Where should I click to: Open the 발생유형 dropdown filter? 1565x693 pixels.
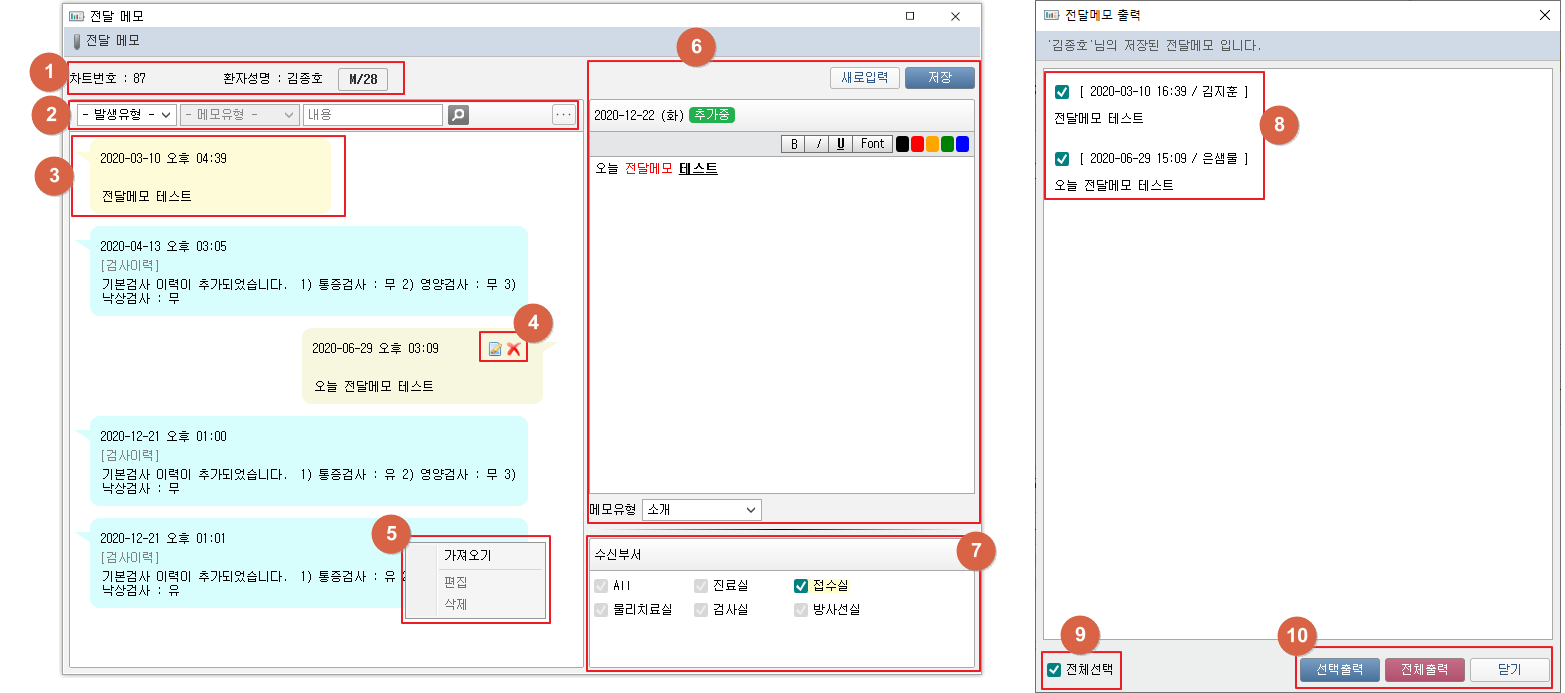126,115
